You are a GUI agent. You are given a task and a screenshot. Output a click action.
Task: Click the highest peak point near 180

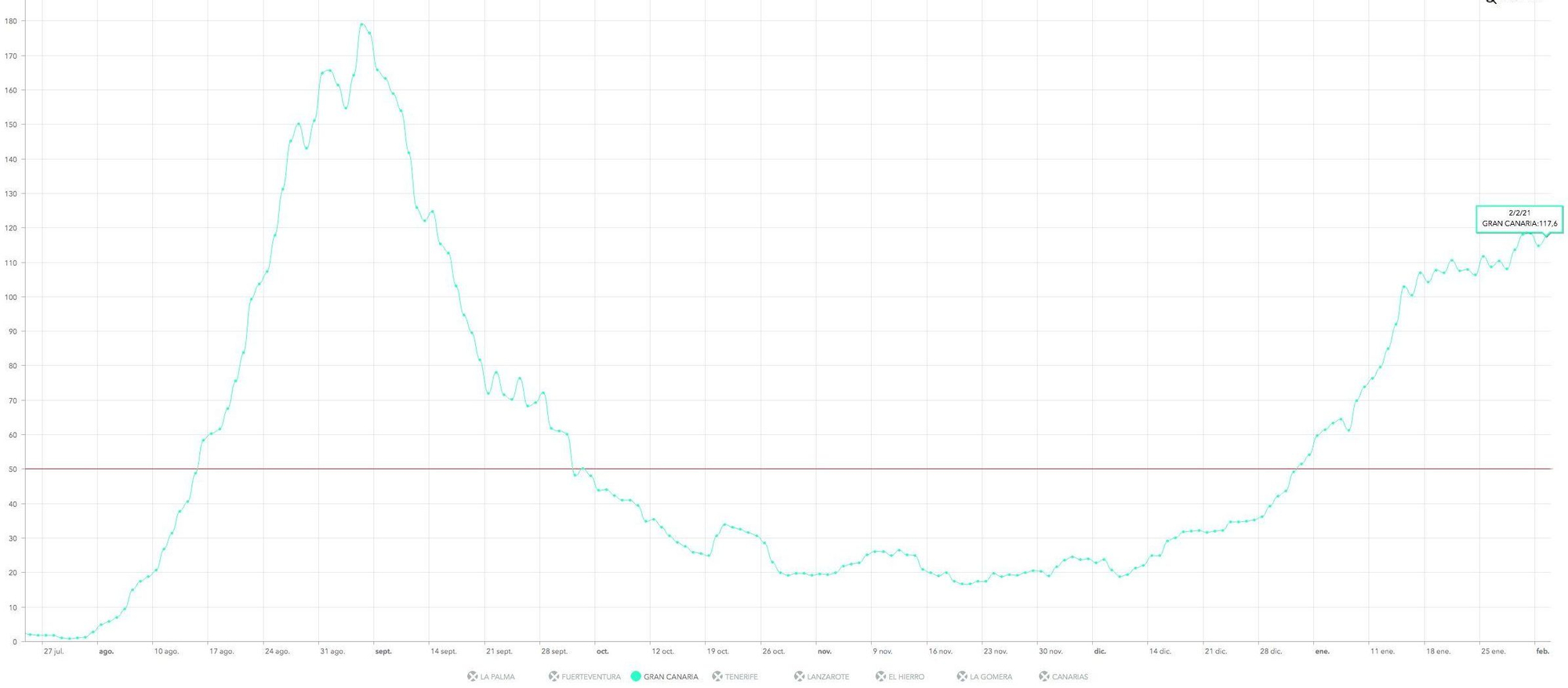coord(361,24)
